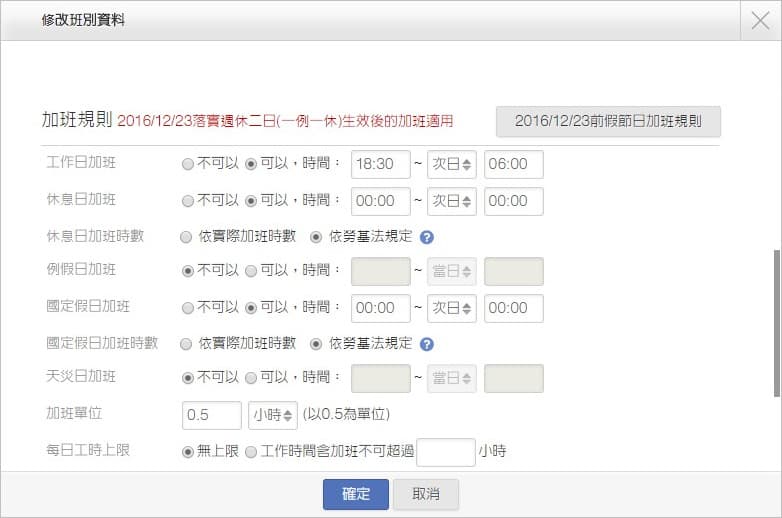
Task: Choose 依實際加班時數 for 國定假日加班時數
Action: (186, 344)
